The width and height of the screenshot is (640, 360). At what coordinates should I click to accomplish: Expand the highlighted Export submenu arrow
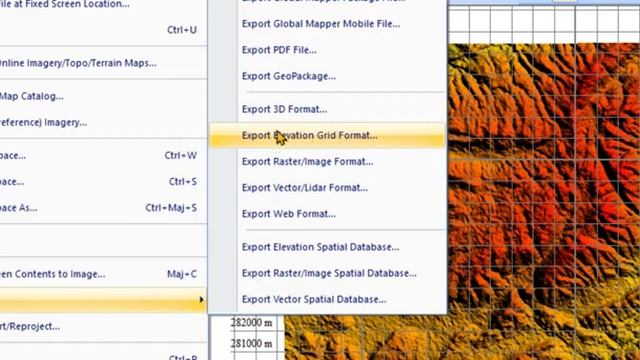201,300
